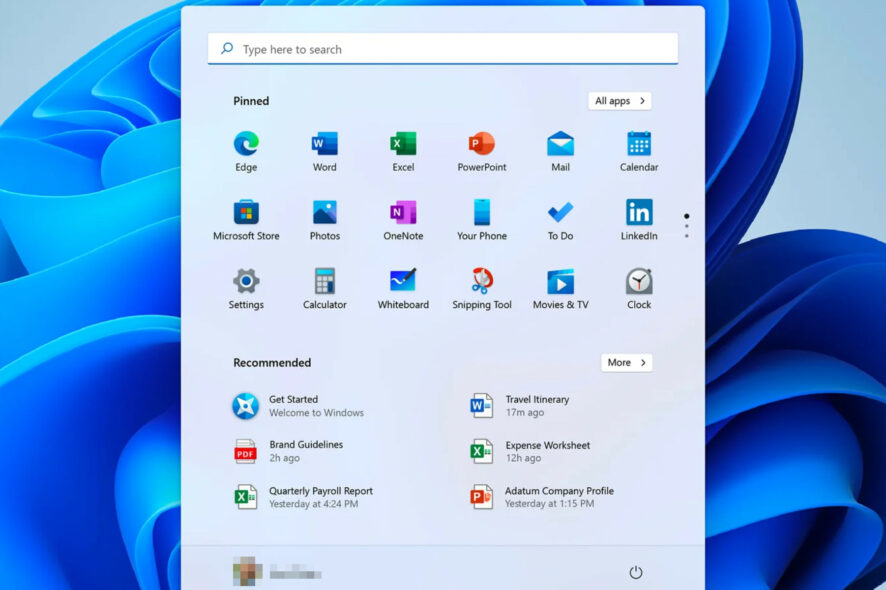Open Brand Guidelines PDF
This screenshot has width=886, height=590.
[288, 451]
